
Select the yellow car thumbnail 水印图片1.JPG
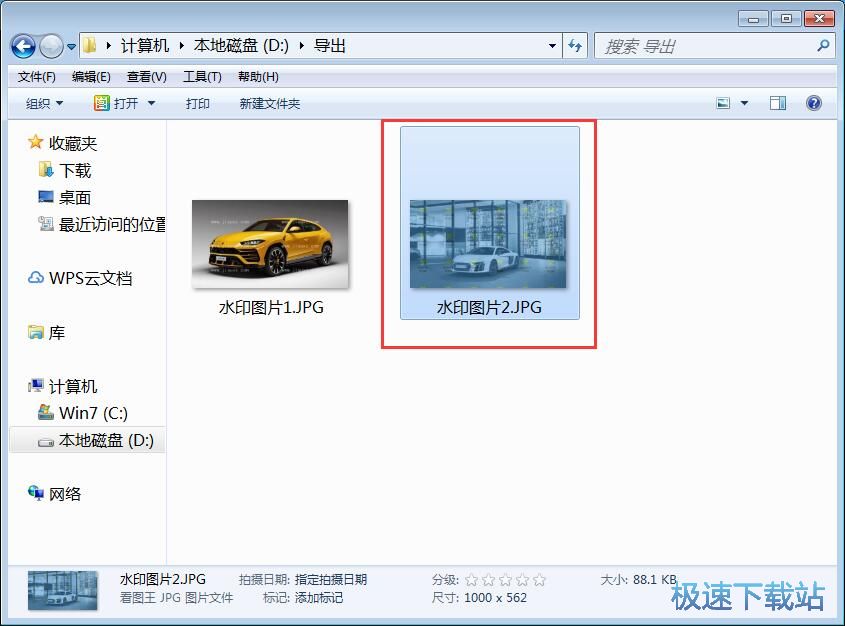point(270,244)
